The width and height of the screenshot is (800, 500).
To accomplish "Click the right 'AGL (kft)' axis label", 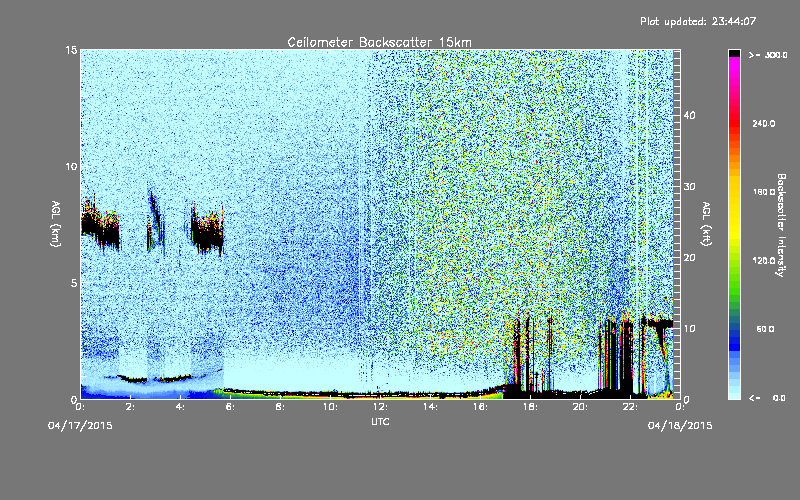I will pyautogui.click(x=706, y=223).
